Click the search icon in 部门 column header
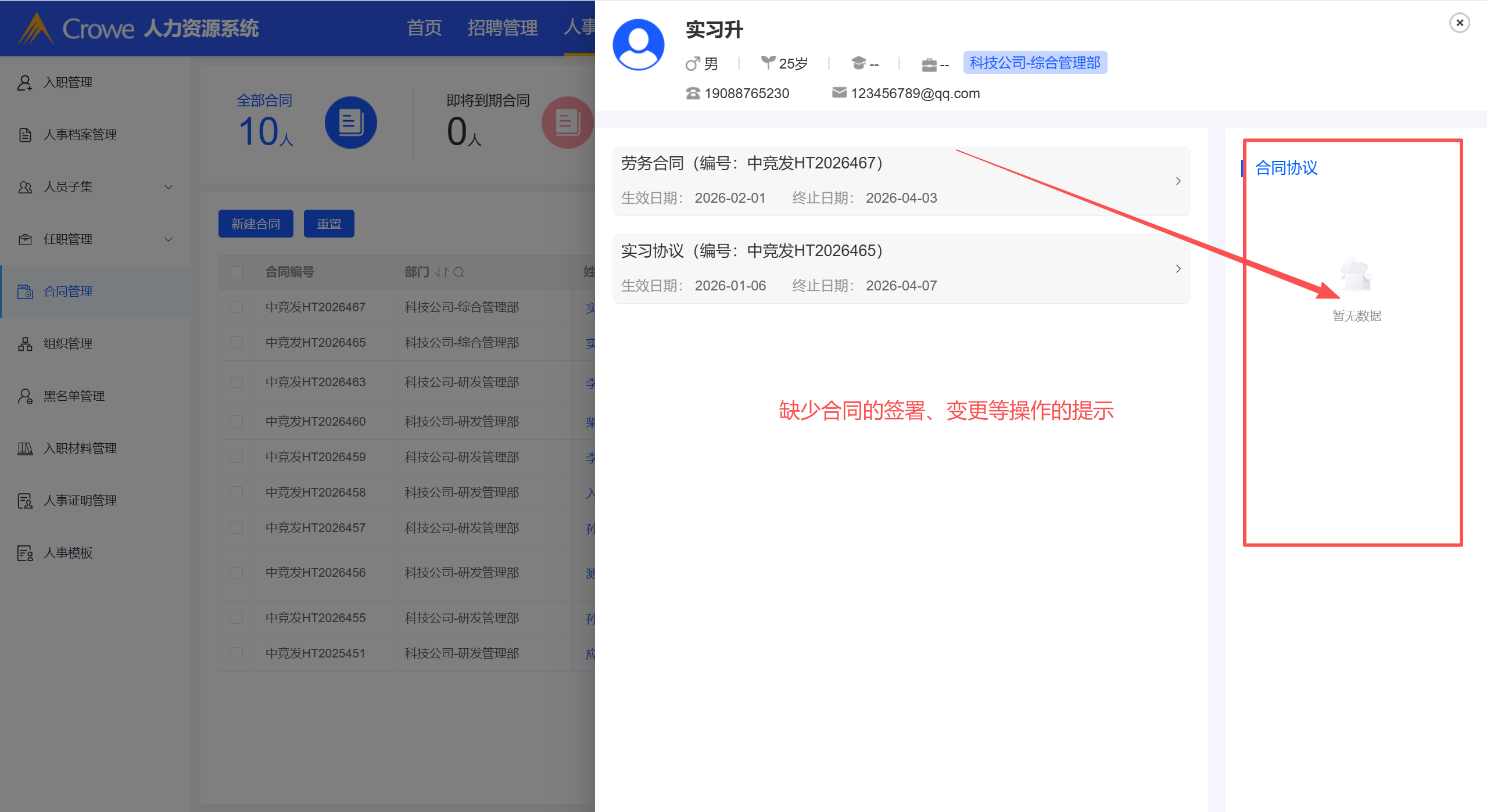1487x812 pixels. tap(458, 272)
